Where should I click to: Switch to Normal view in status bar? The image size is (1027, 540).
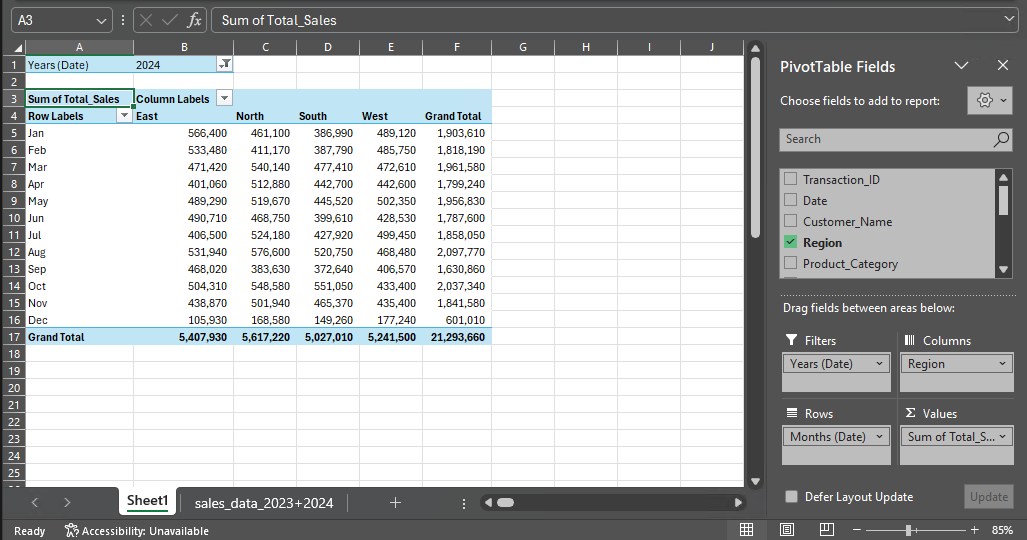click(746, 529)
